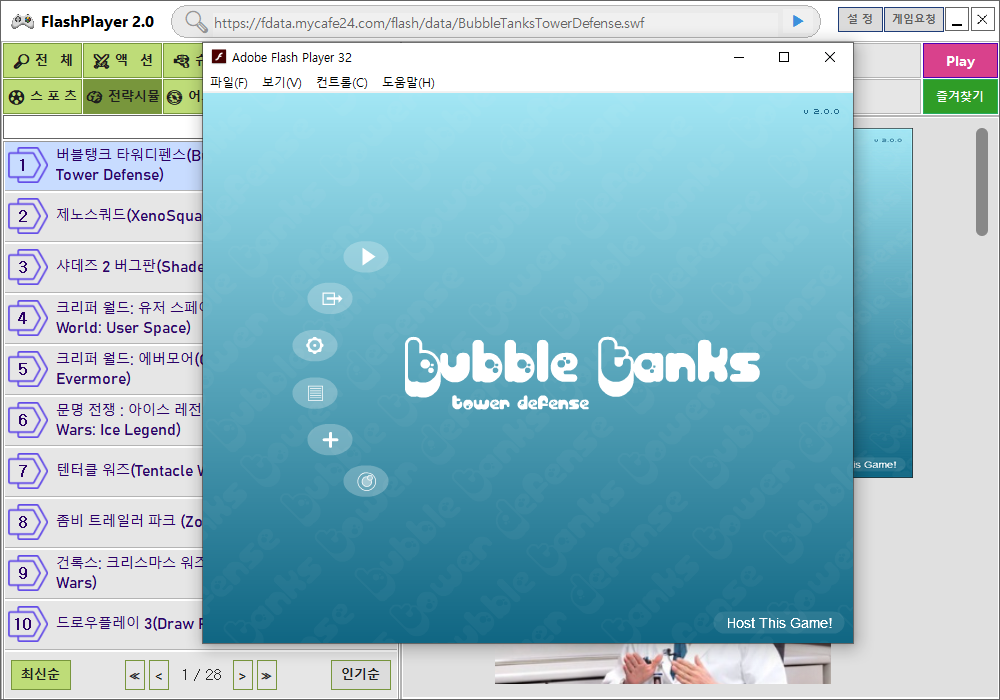
Task: Click the launcher's vertical scrollbar thumb
Action: 982,182
